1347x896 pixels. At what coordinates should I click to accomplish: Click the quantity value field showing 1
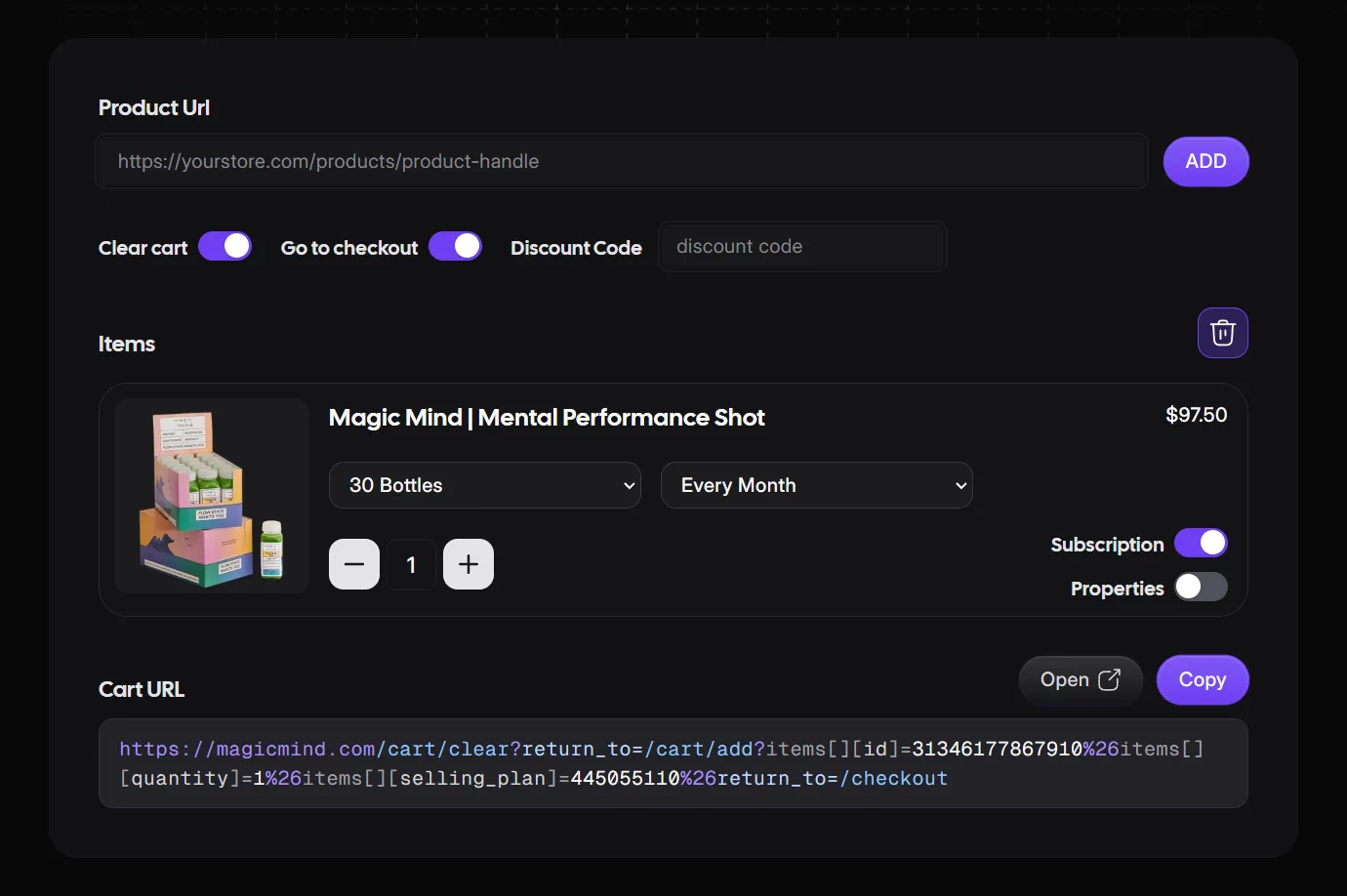click(x=411, y=564)
